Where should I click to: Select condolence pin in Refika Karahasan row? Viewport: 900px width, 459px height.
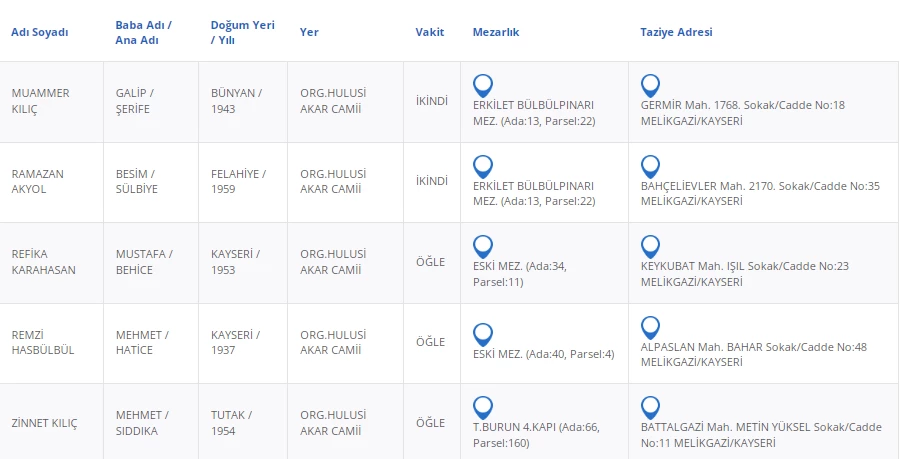[x=650, y=246]
